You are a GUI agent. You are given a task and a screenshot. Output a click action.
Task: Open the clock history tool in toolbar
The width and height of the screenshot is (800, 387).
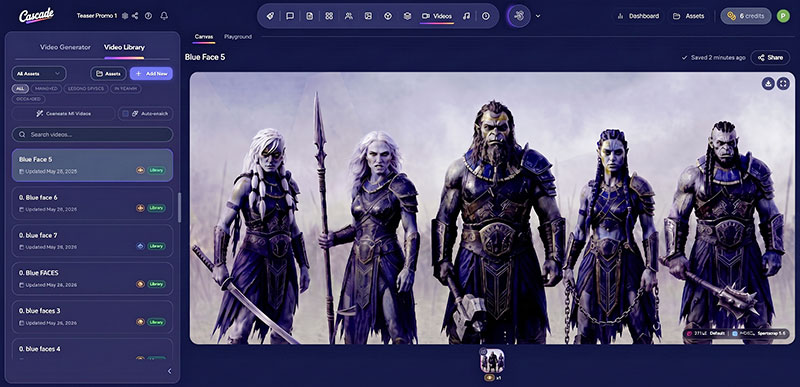click(x=486, y=16)
